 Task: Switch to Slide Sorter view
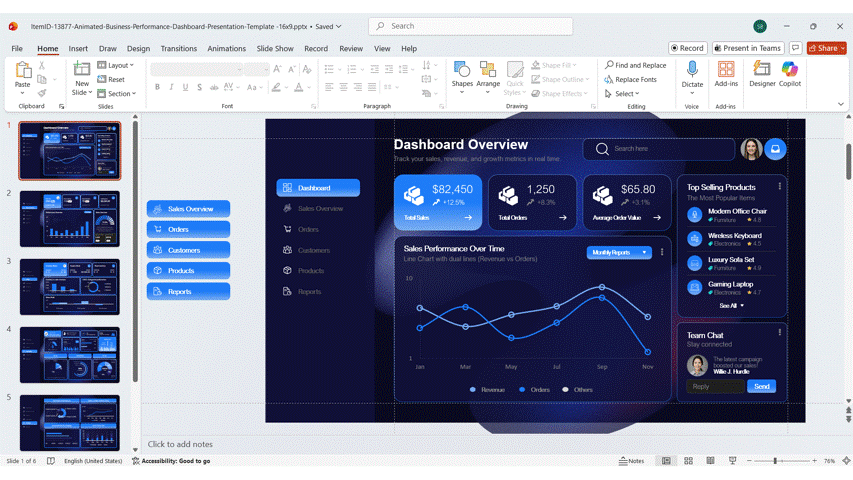tap(688, 461)
